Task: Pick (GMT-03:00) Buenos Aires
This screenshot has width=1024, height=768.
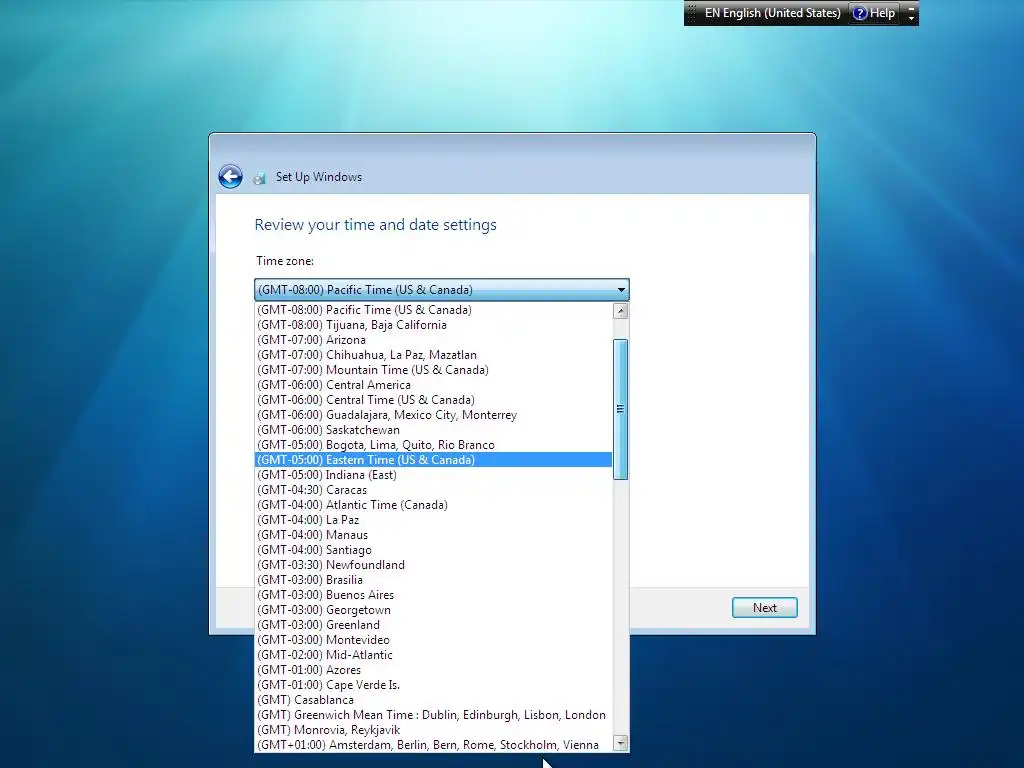Action: coord(433,595)
